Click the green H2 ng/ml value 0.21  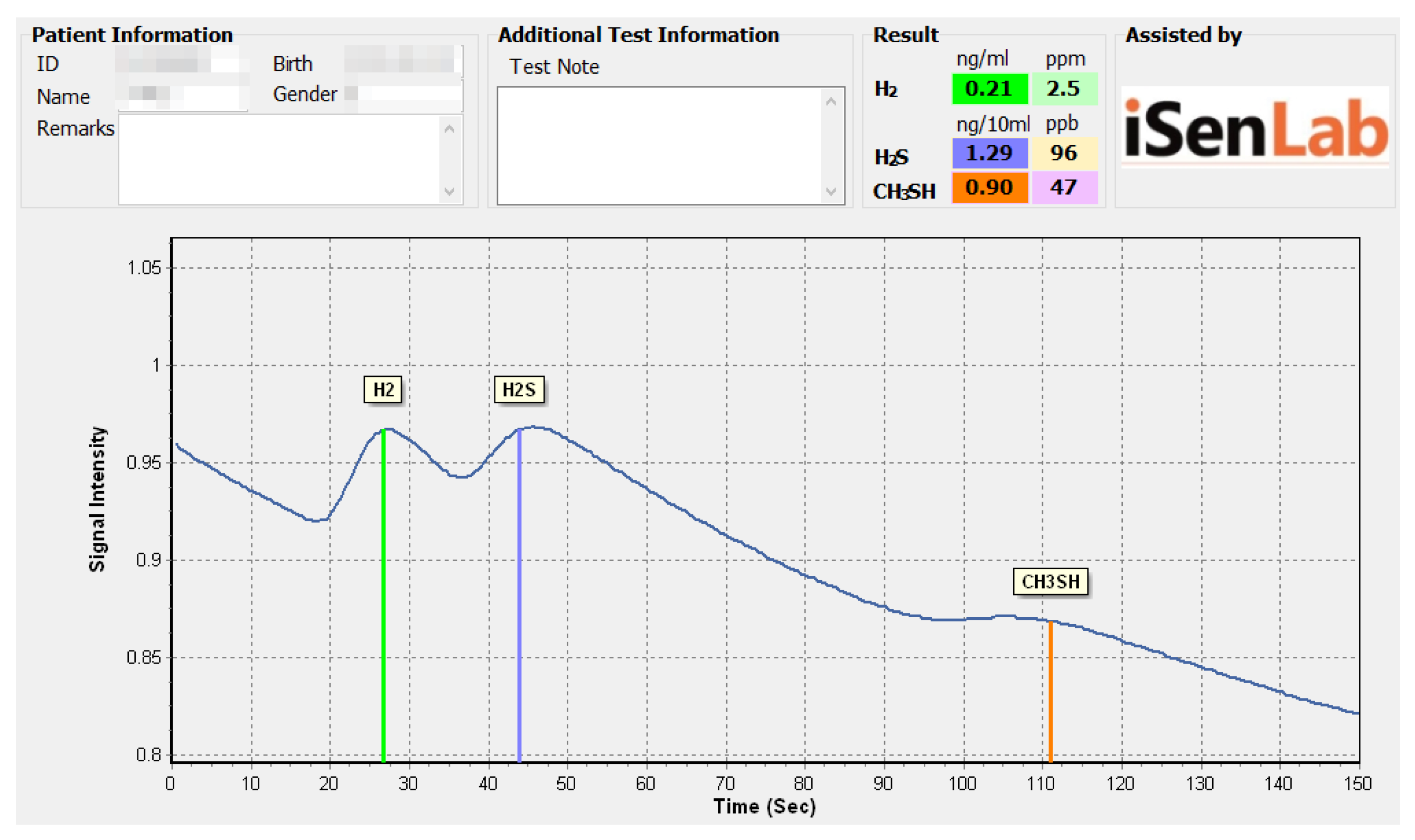point(989,89)
